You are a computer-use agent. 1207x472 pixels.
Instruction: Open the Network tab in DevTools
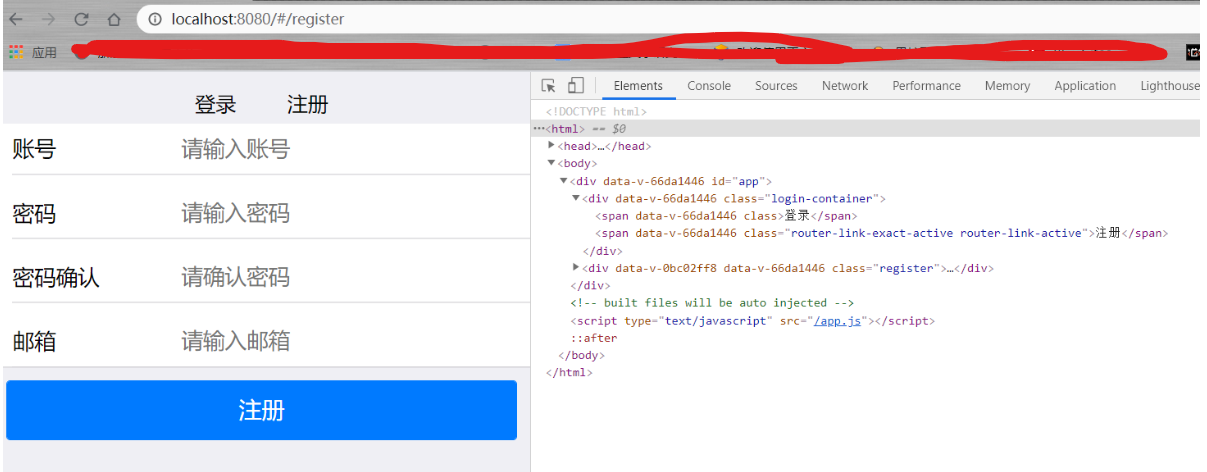tap(845, 86)
